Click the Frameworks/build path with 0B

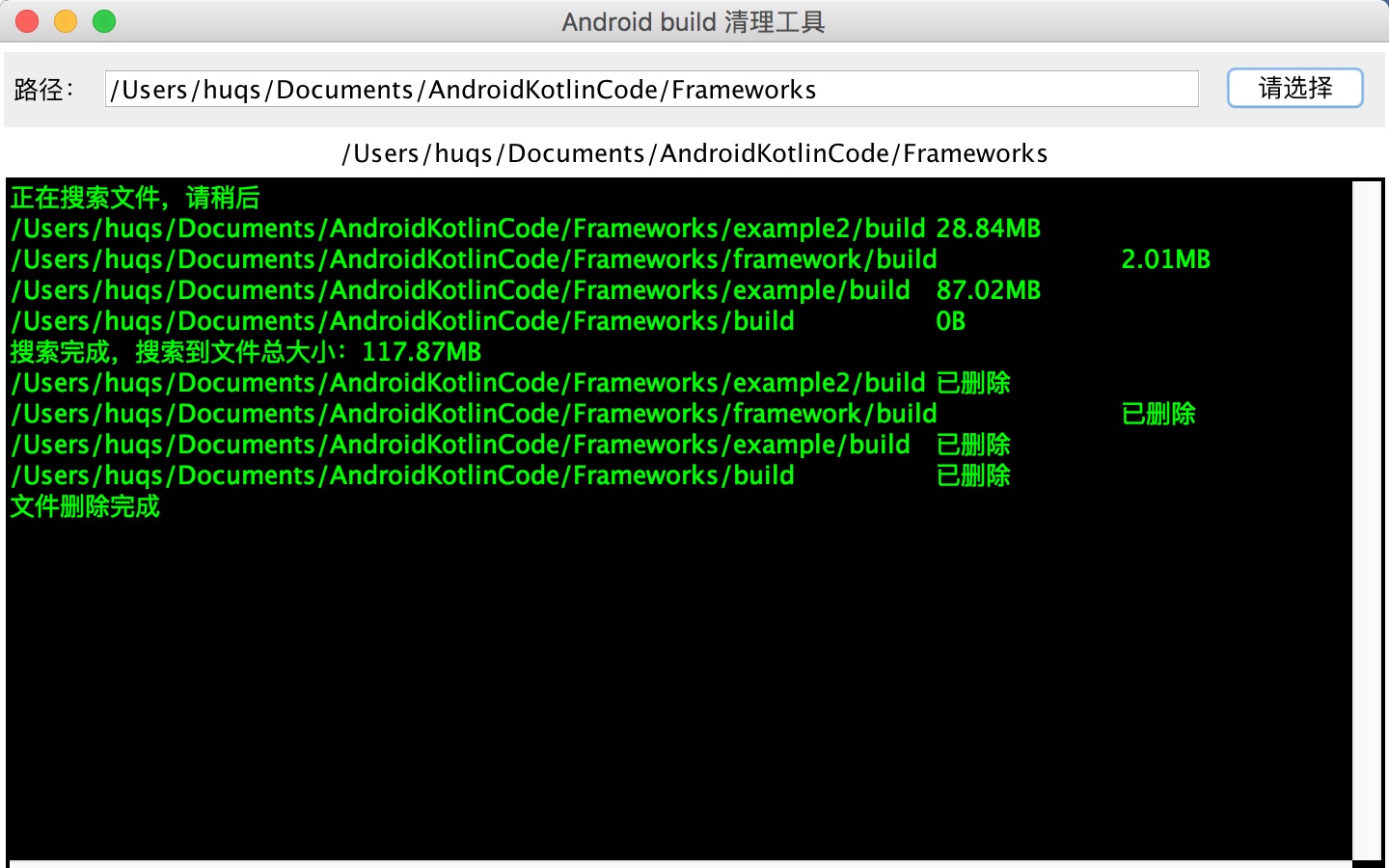point(402,321)
